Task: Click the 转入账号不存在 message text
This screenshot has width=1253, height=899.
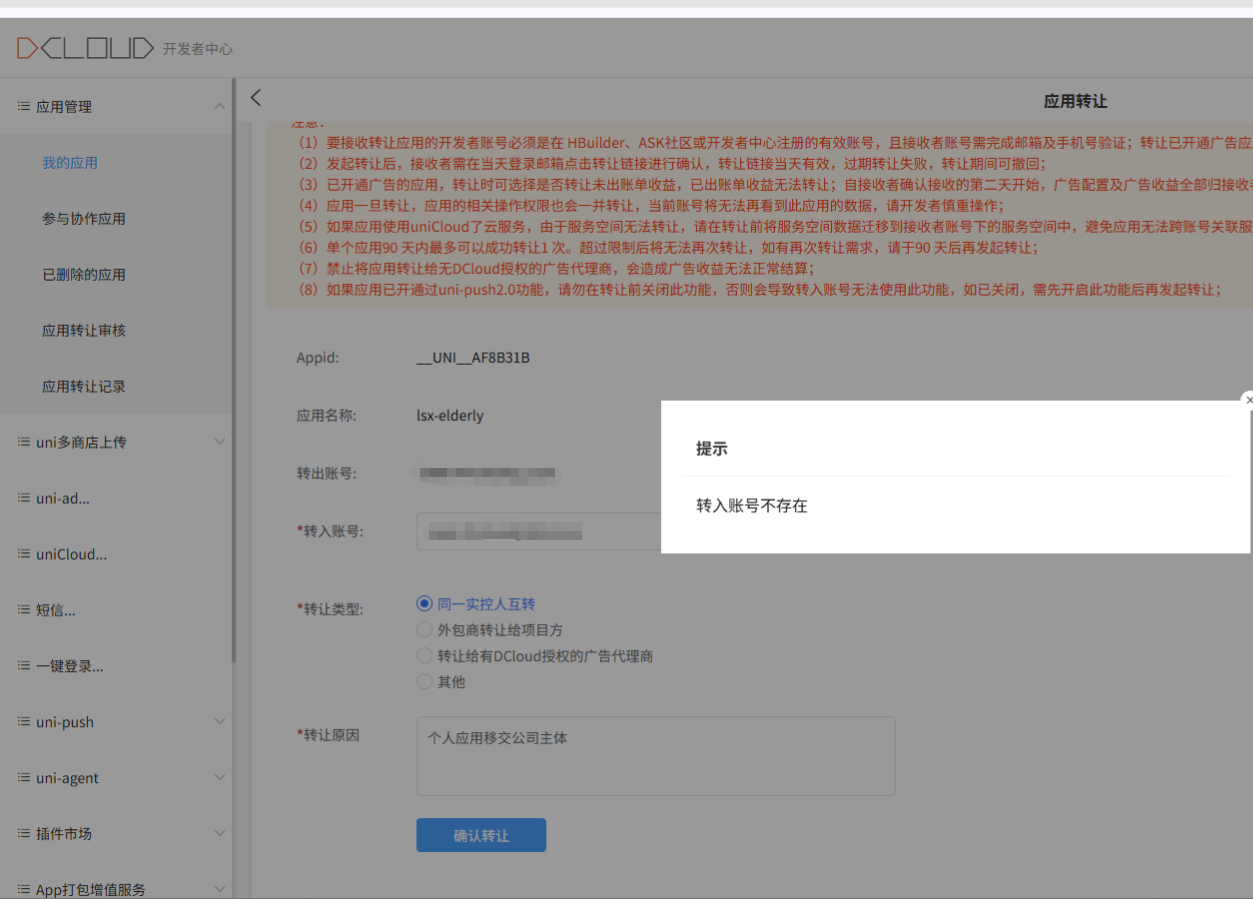Action: (752, 506)
